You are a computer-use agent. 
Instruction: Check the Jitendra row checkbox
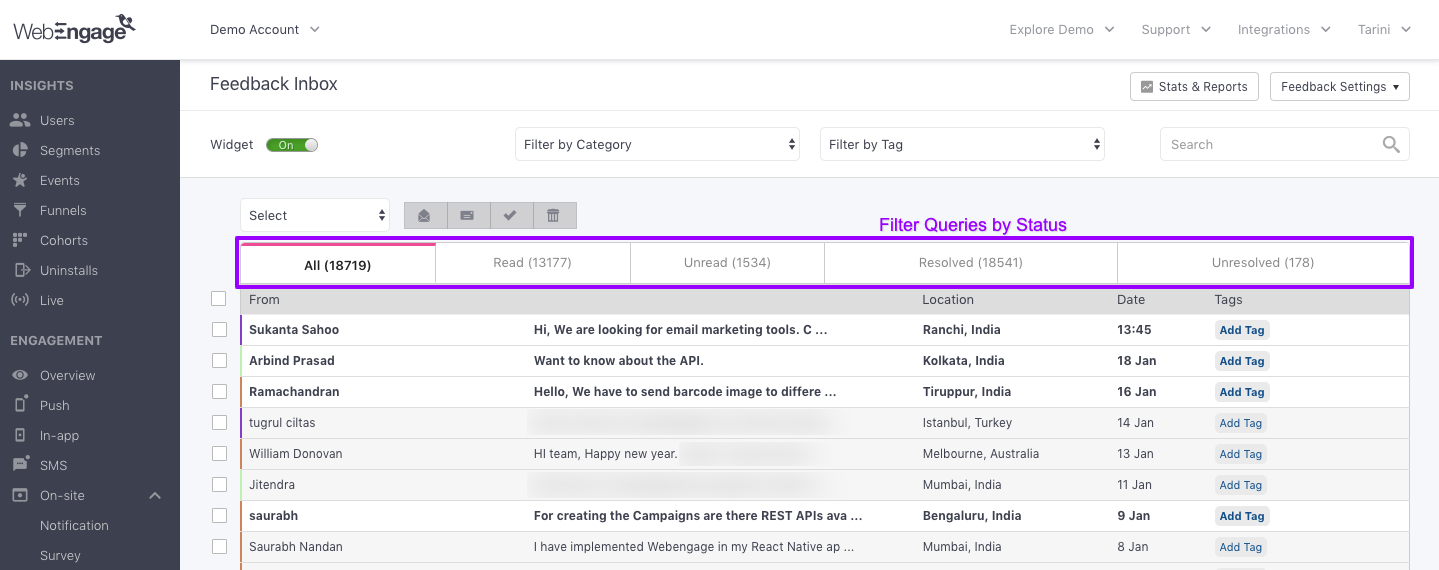(x=219, y=484)
